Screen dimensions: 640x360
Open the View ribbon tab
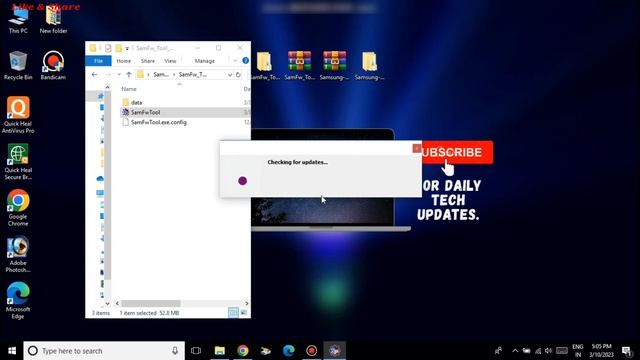point(170,61)
